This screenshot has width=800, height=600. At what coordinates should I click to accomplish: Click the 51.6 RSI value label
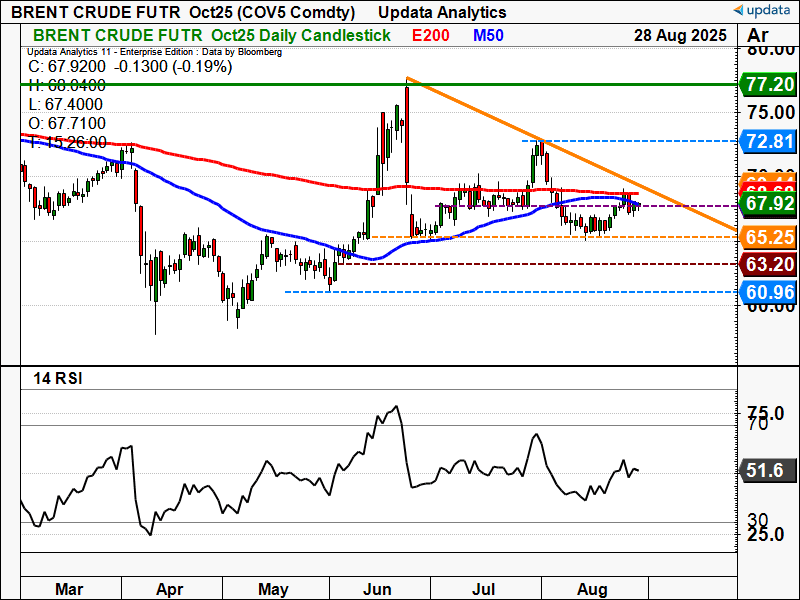click(x=767, y=470)
